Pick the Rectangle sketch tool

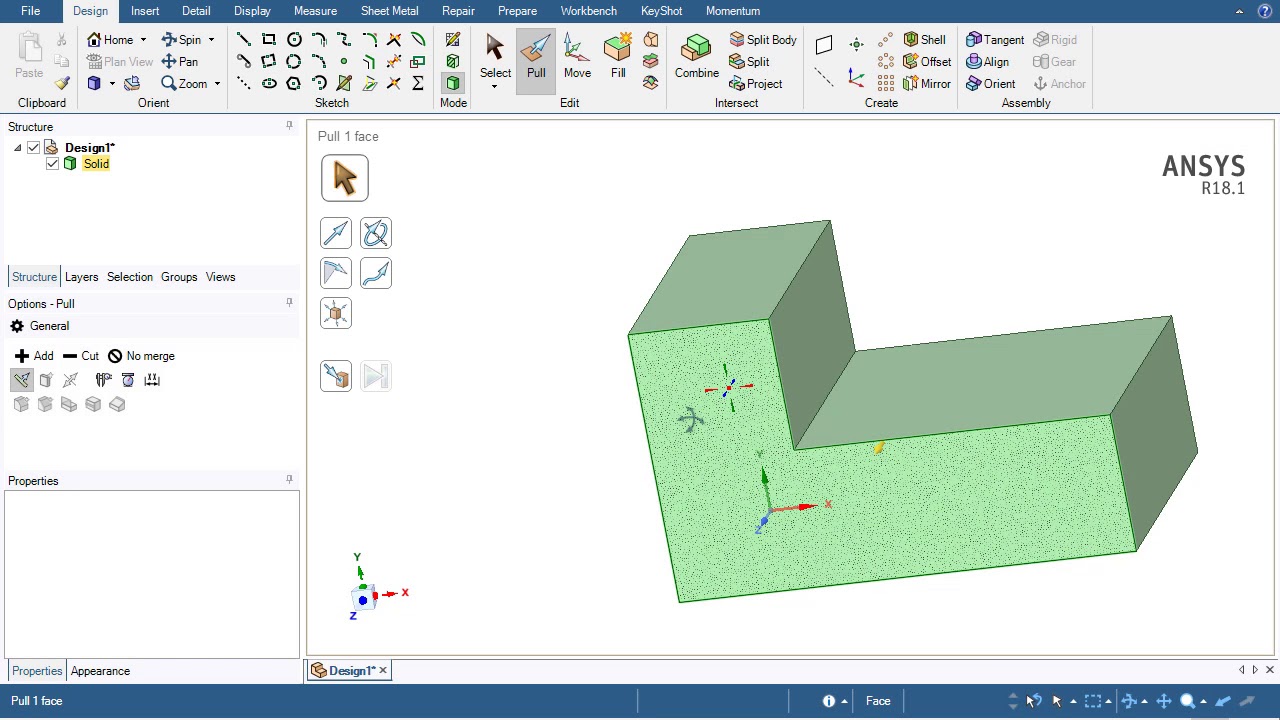[269, 39]
